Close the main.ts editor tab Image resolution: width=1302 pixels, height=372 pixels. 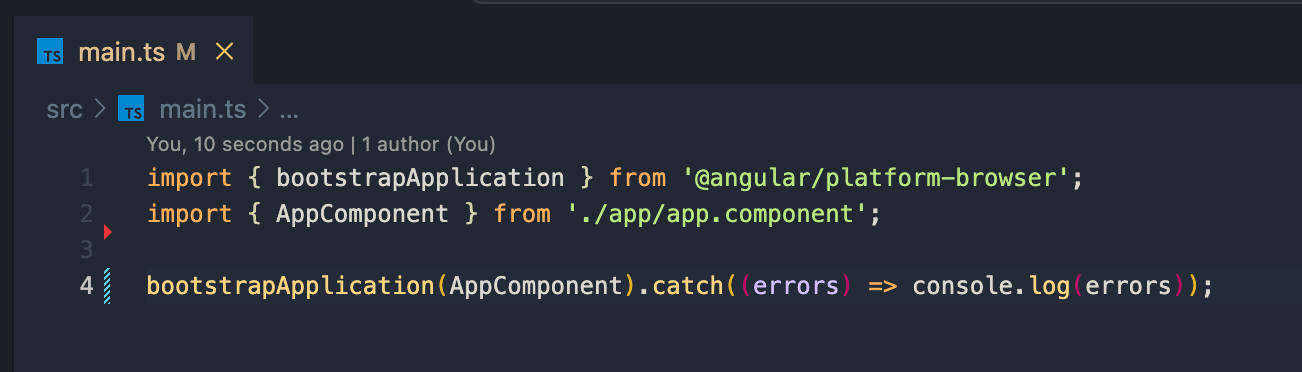coord(225,52)
